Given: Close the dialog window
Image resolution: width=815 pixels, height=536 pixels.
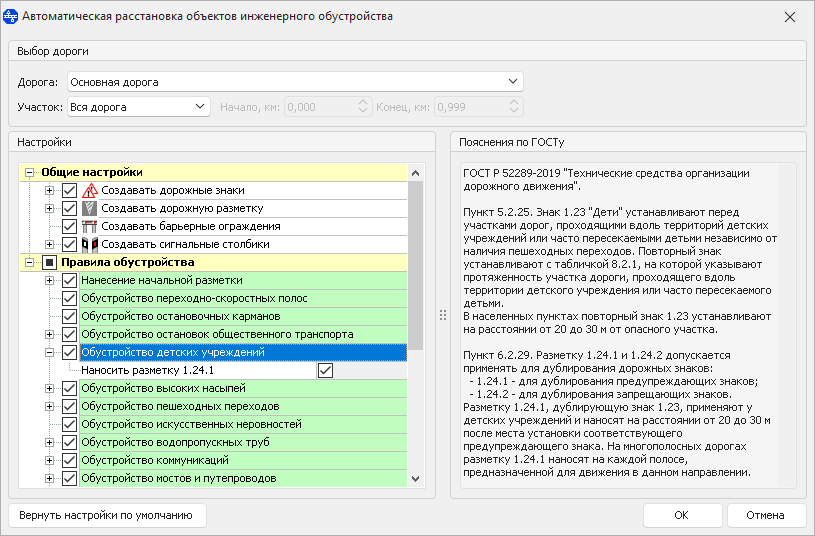Looking at the screenshot, I should coord(790,17).
